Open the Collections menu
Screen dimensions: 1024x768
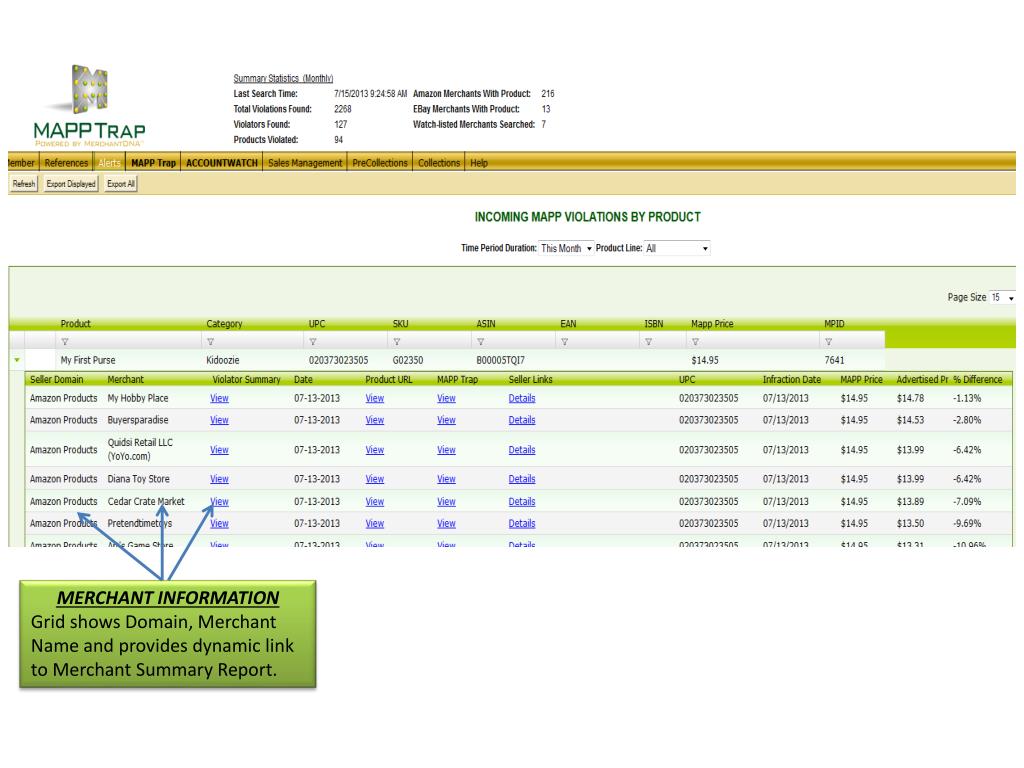(439, 163)
